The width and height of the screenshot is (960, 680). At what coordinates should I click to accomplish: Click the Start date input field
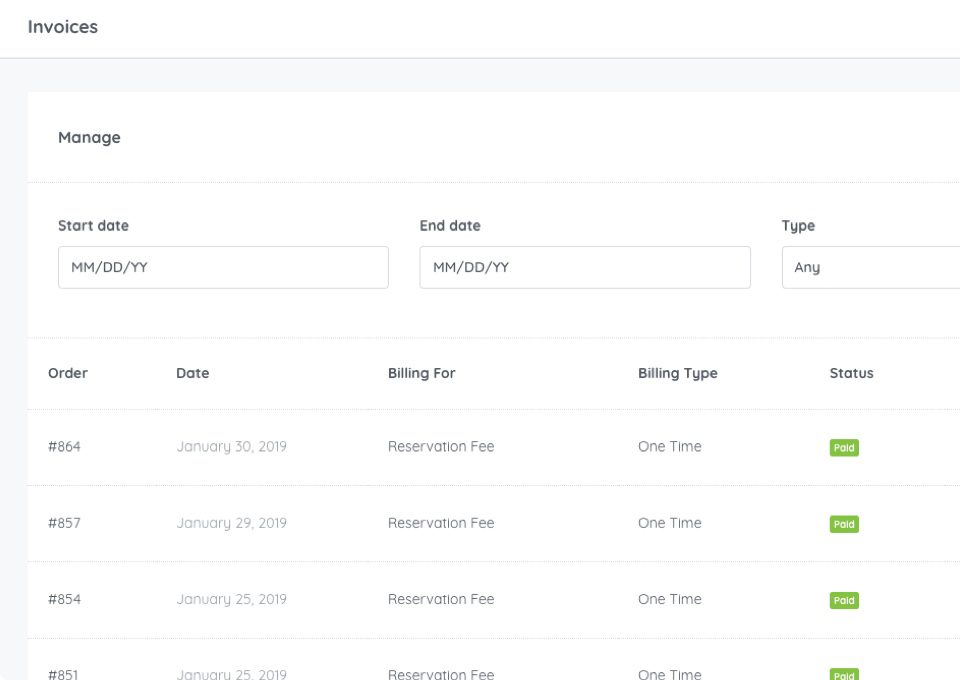[223, 267]
